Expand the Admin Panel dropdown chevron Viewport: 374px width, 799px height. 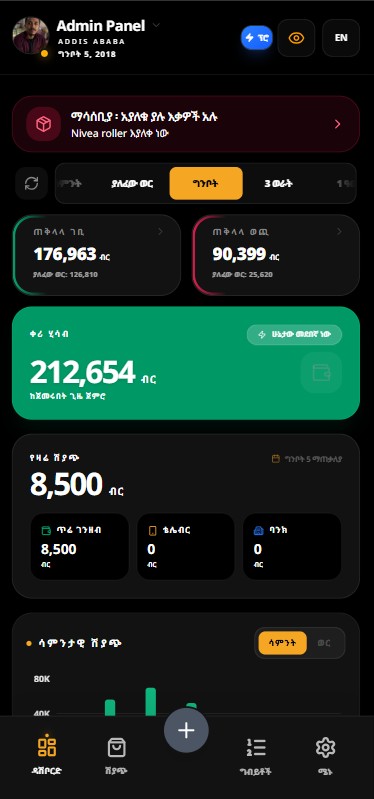click(156, 25)
